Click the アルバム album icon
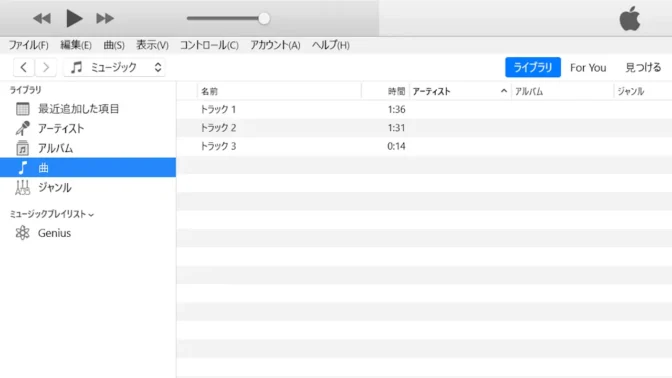 coord(23,148)
